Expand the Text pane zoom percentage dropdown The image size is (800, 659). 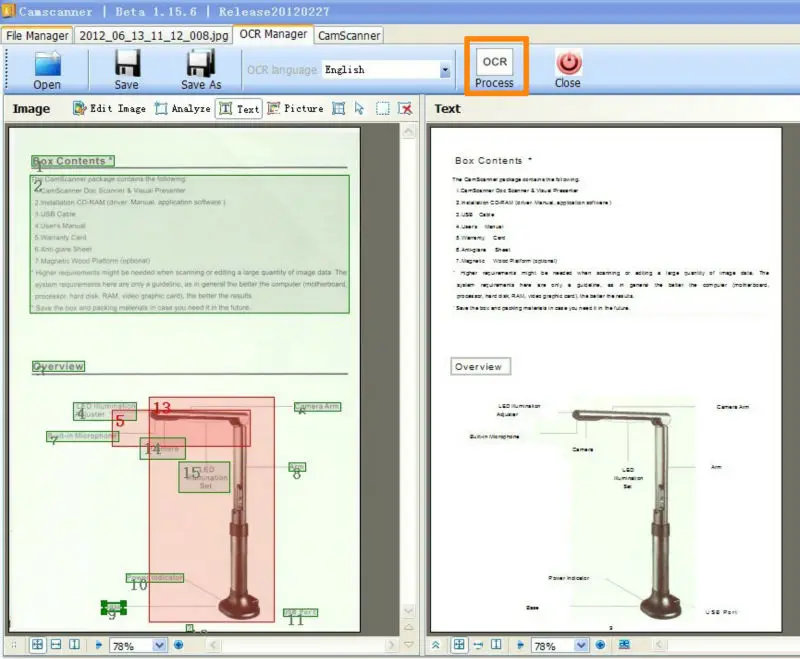582,646
